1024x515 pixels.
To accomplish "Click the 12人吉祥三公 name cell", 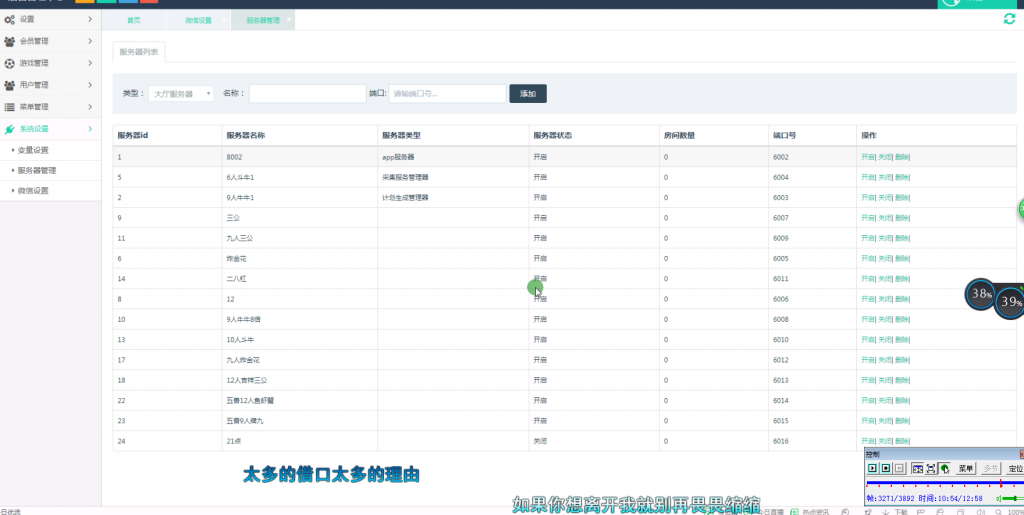I will pos(247,381).
